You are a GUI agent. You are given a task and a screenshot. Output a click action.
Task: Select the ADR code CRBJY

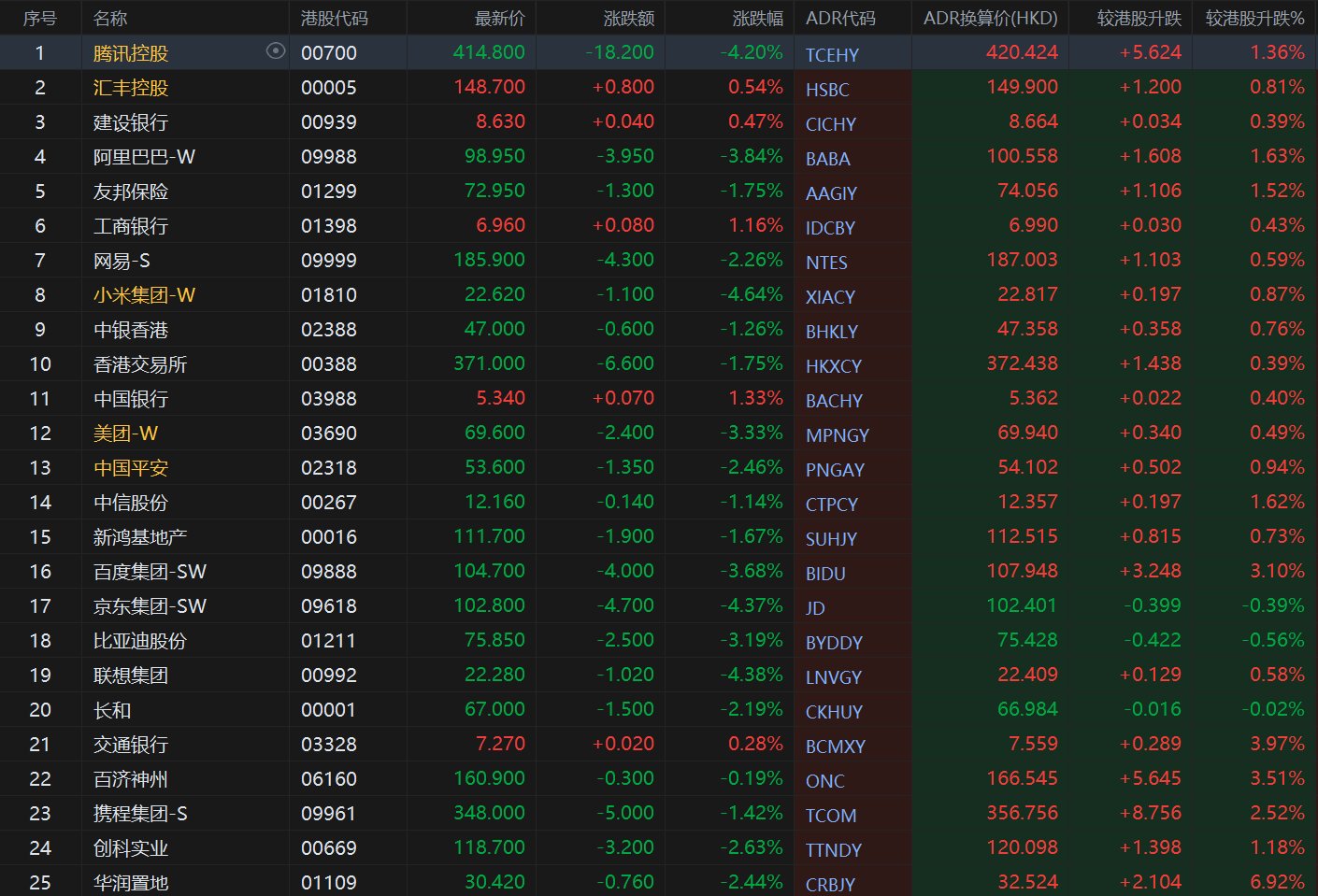[x=830, y=885]
